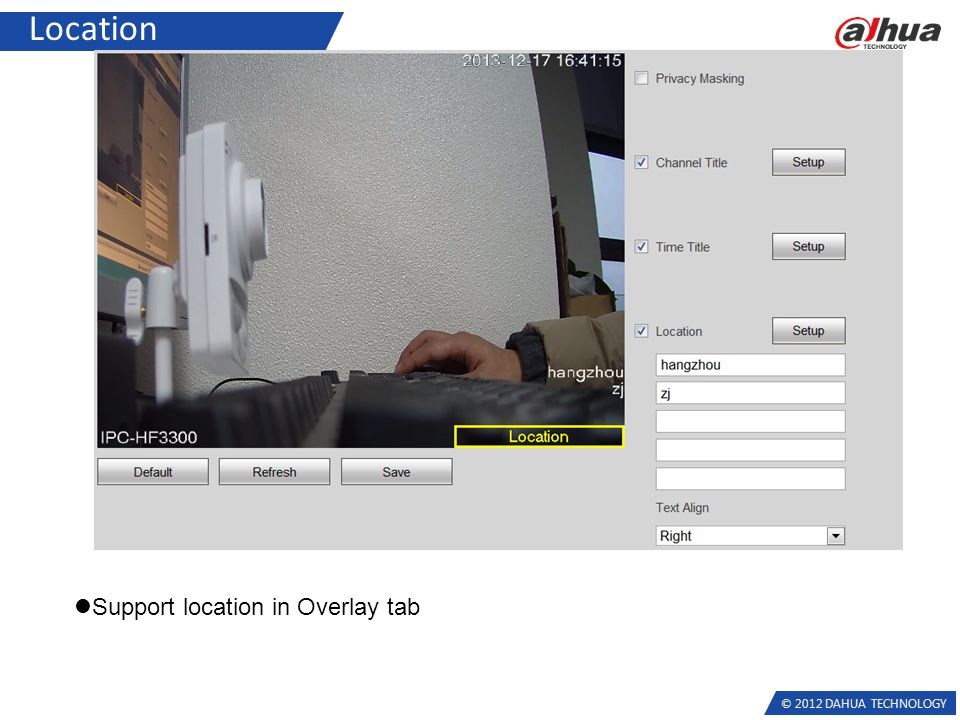Click the third empty location text field
Image resolution: width=960 pixels, height=720 pixels.
coord(750,421)
